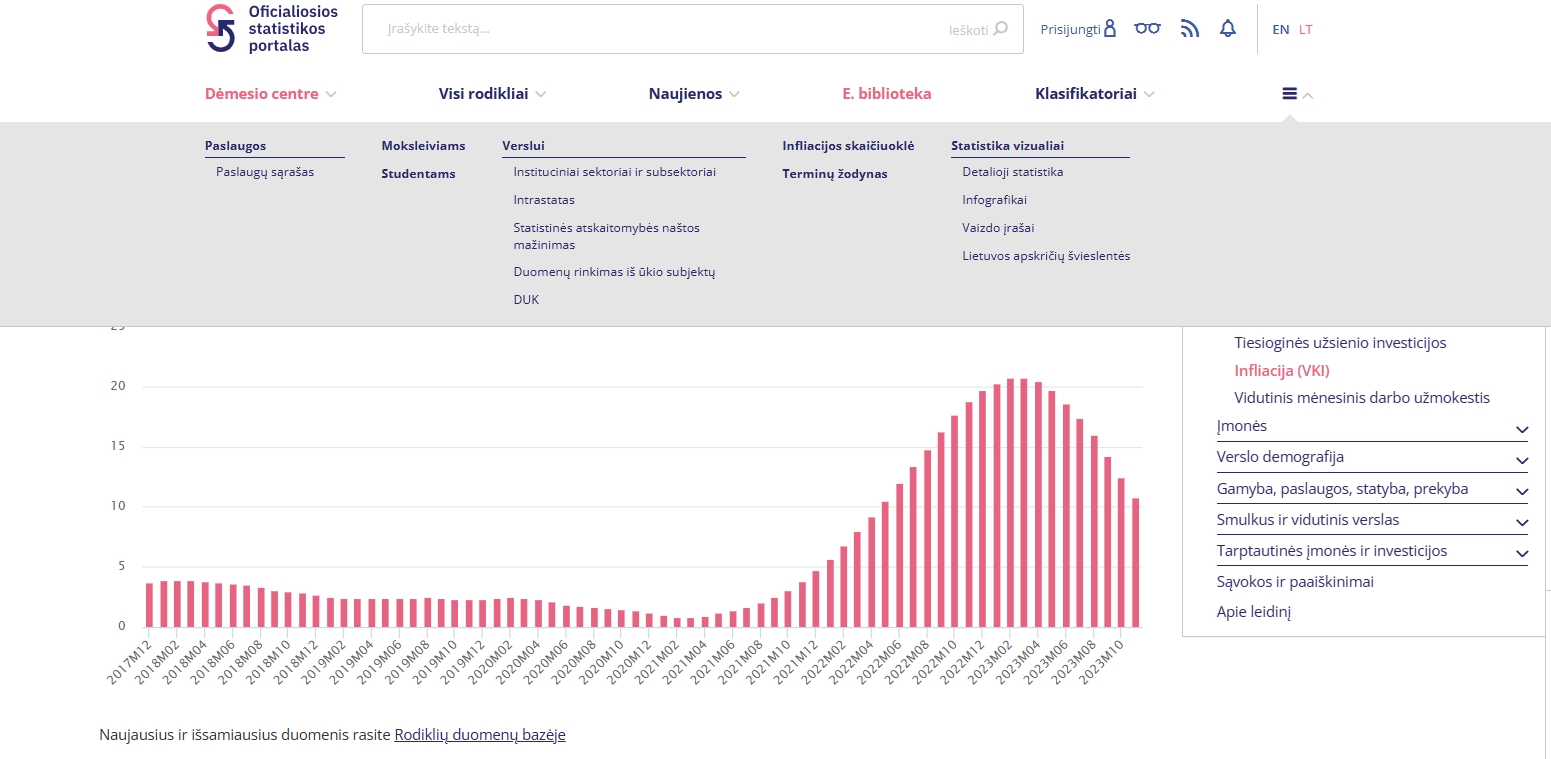
Task: Open Infliacijos skaičiuoklė link
Action: click(x=848, y=146)
